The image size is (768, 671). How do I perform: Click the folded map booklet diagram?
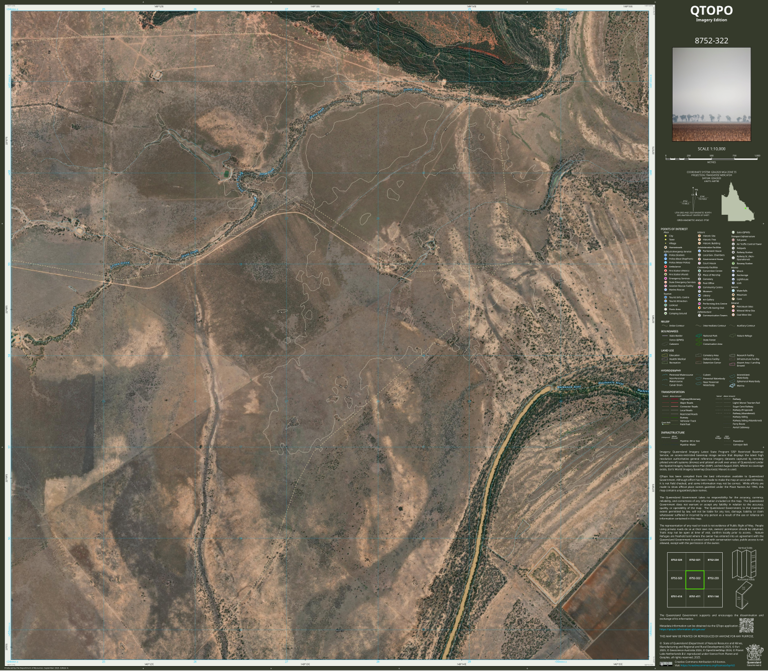(x=743, y=595)
